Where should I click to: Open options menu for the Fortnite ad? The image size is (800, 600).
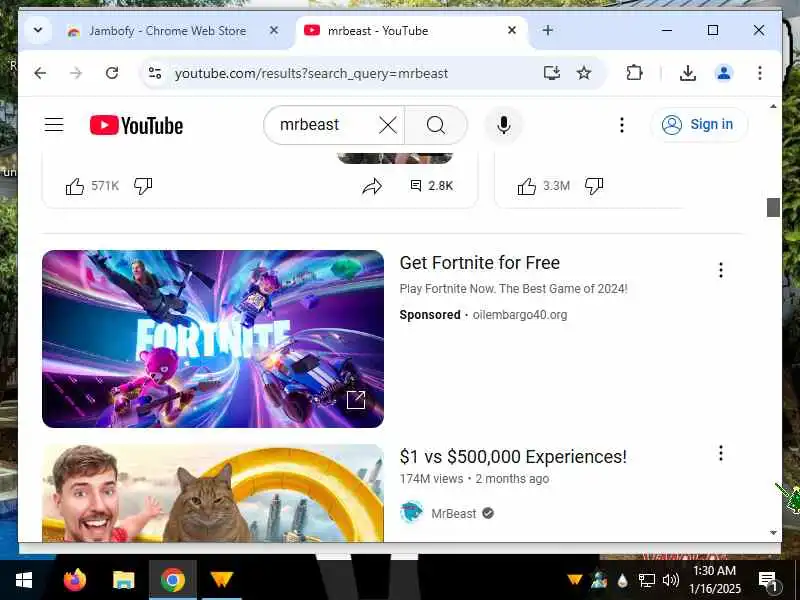721,270
